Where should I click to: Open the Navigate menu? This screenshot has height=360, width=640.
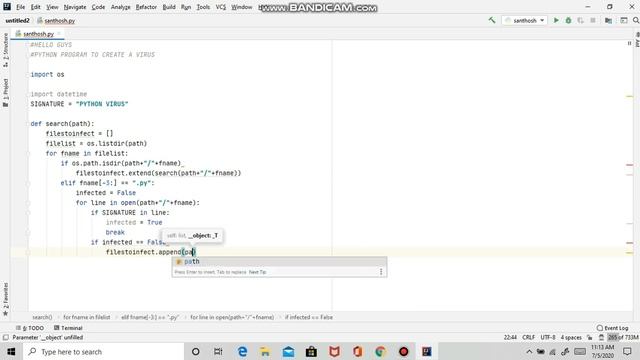pyautogui.click(x=75, y=7)
